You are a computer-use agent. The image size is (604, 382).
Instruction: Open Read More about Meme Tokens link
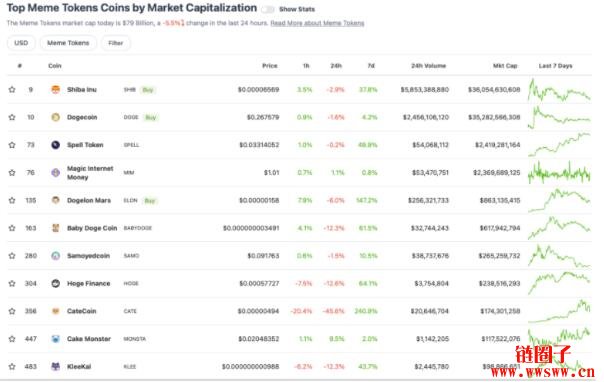pos(317,23)
